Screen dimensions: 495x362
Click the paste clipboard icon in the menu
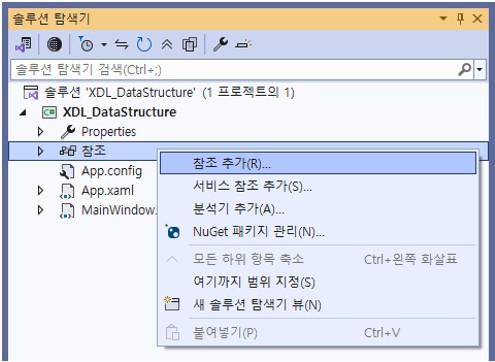172,332
